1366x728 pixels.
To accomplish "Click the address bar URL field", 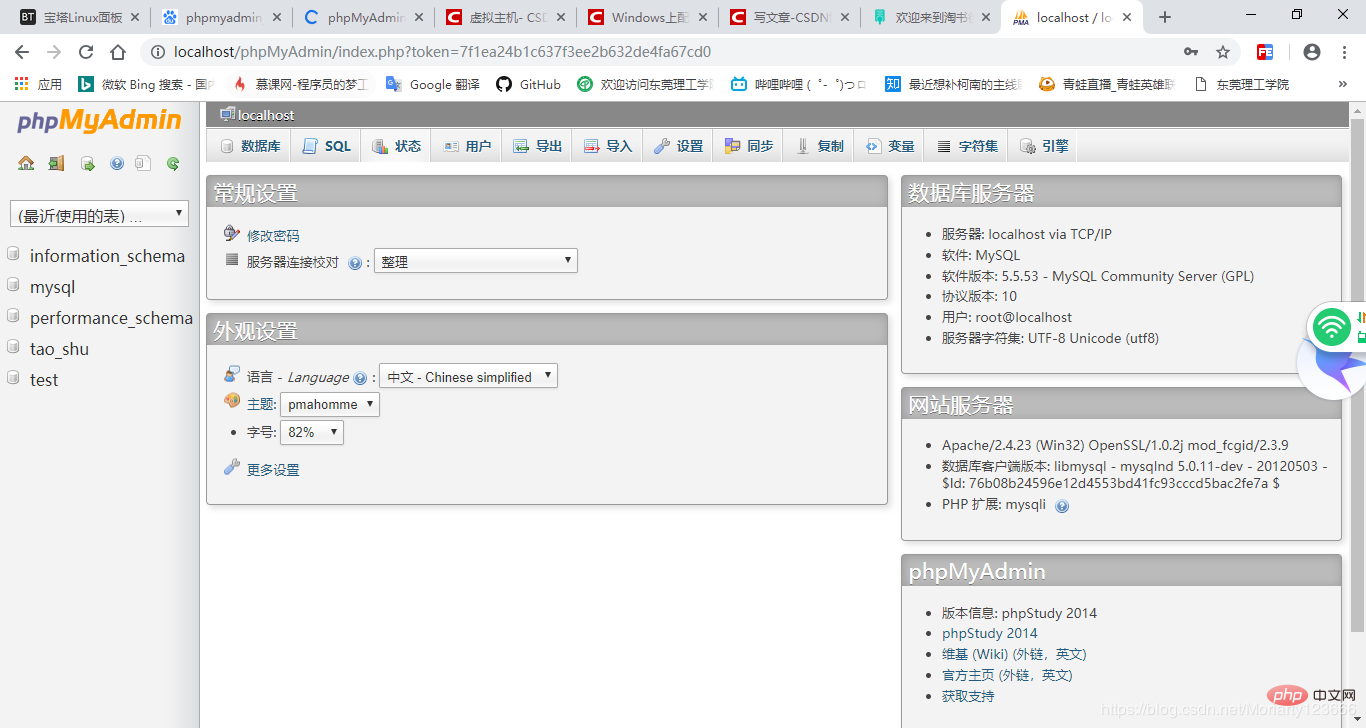I will tap(660, 52).
